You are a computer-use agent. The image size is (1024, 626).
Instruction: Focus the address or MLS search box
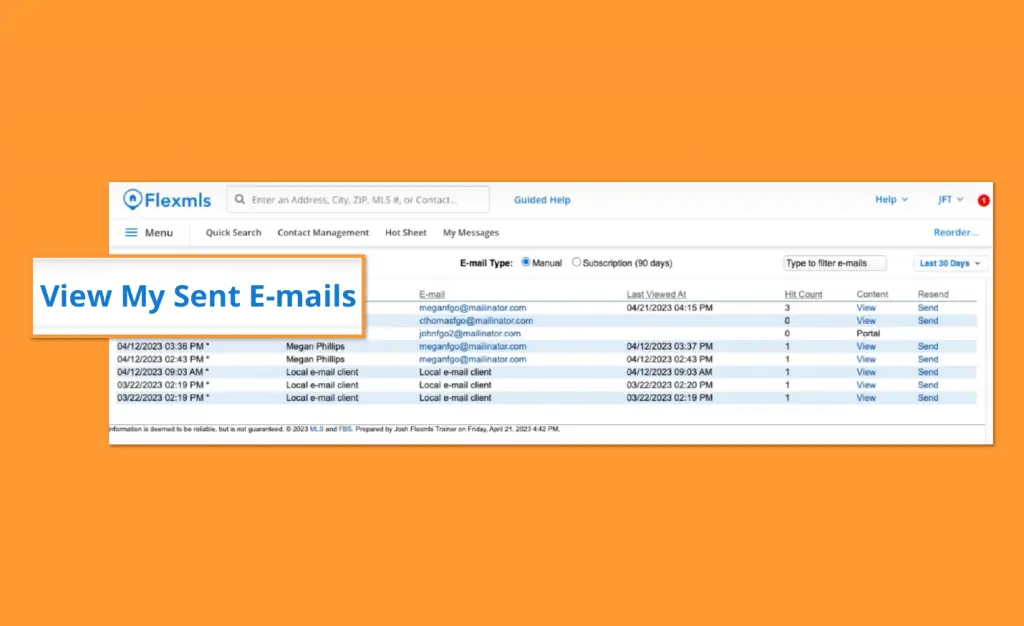coord(367,200)
